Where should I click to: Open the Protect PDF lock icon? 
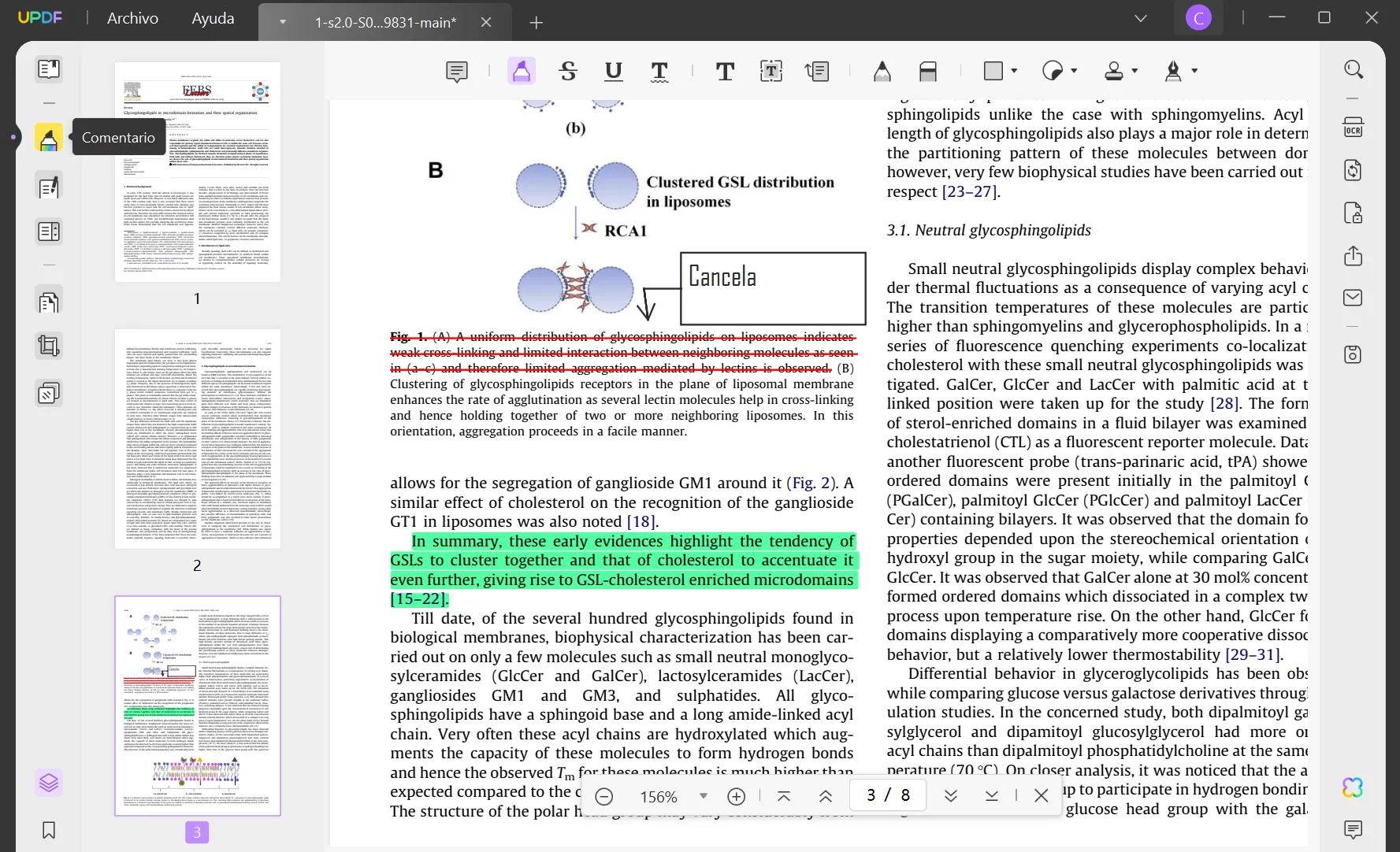1354,213
